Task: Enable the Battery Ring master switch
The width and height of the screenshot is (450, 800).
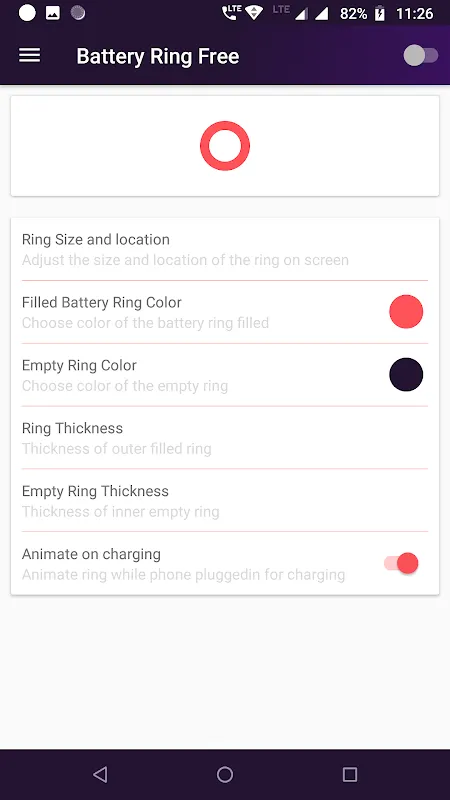Action: point(421,56)
